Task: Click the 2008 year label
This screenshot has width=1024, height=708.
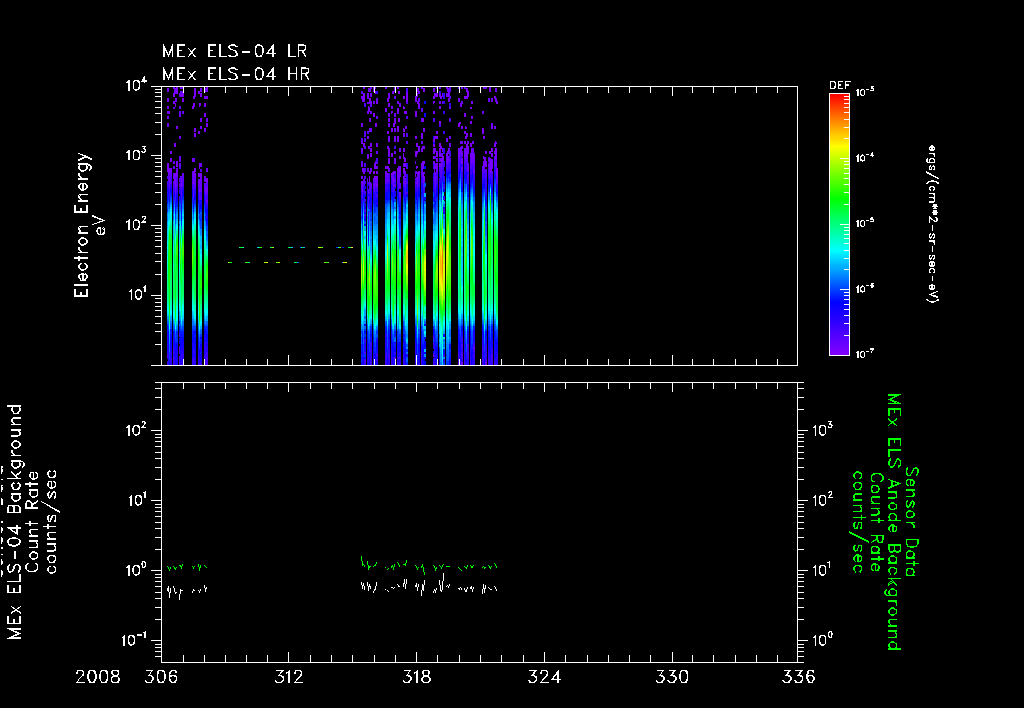Action: tap(98, 677)
